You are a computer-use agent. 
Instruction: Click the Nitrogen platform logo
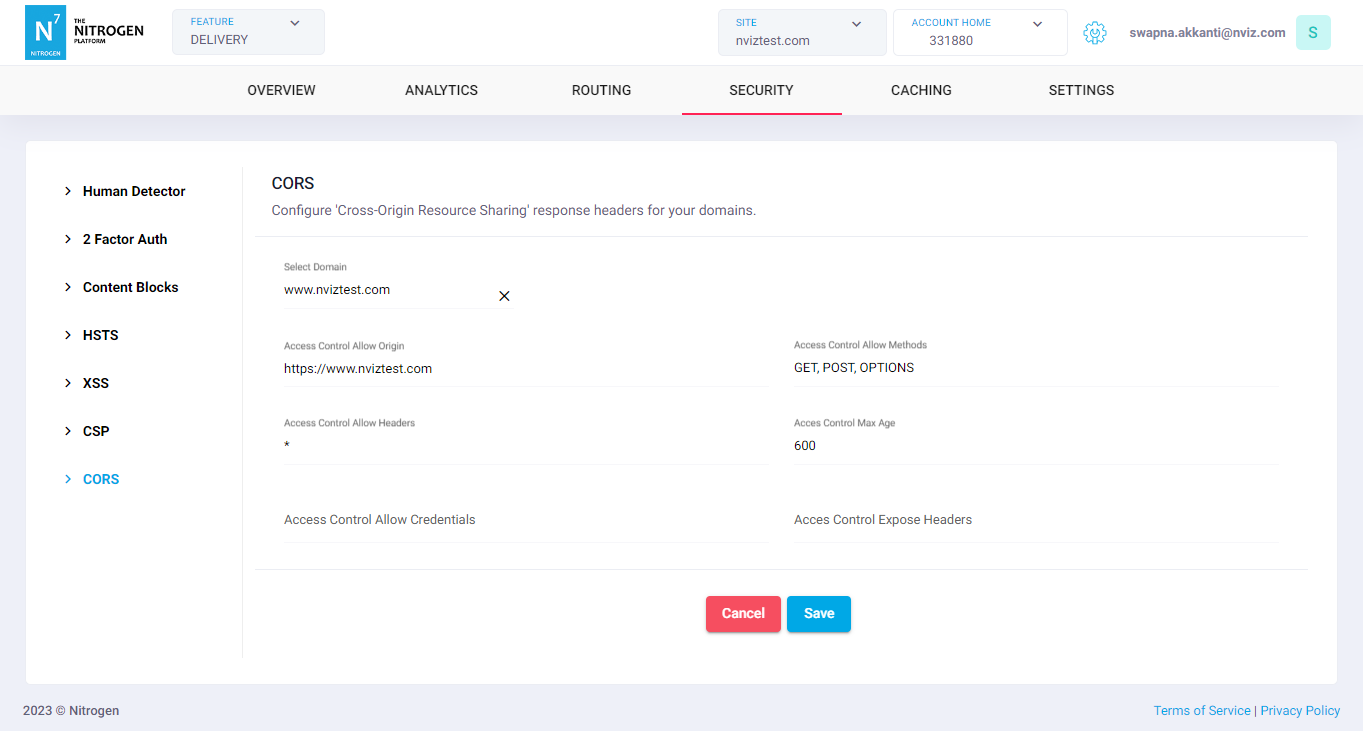coord(84,33)
